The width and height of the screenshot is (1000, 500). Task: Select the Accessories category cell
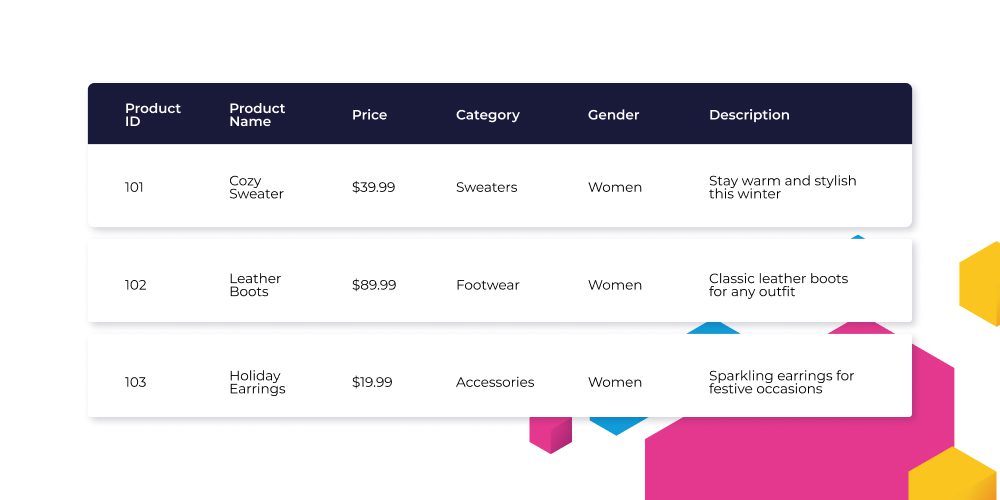[x=495, y=382]
